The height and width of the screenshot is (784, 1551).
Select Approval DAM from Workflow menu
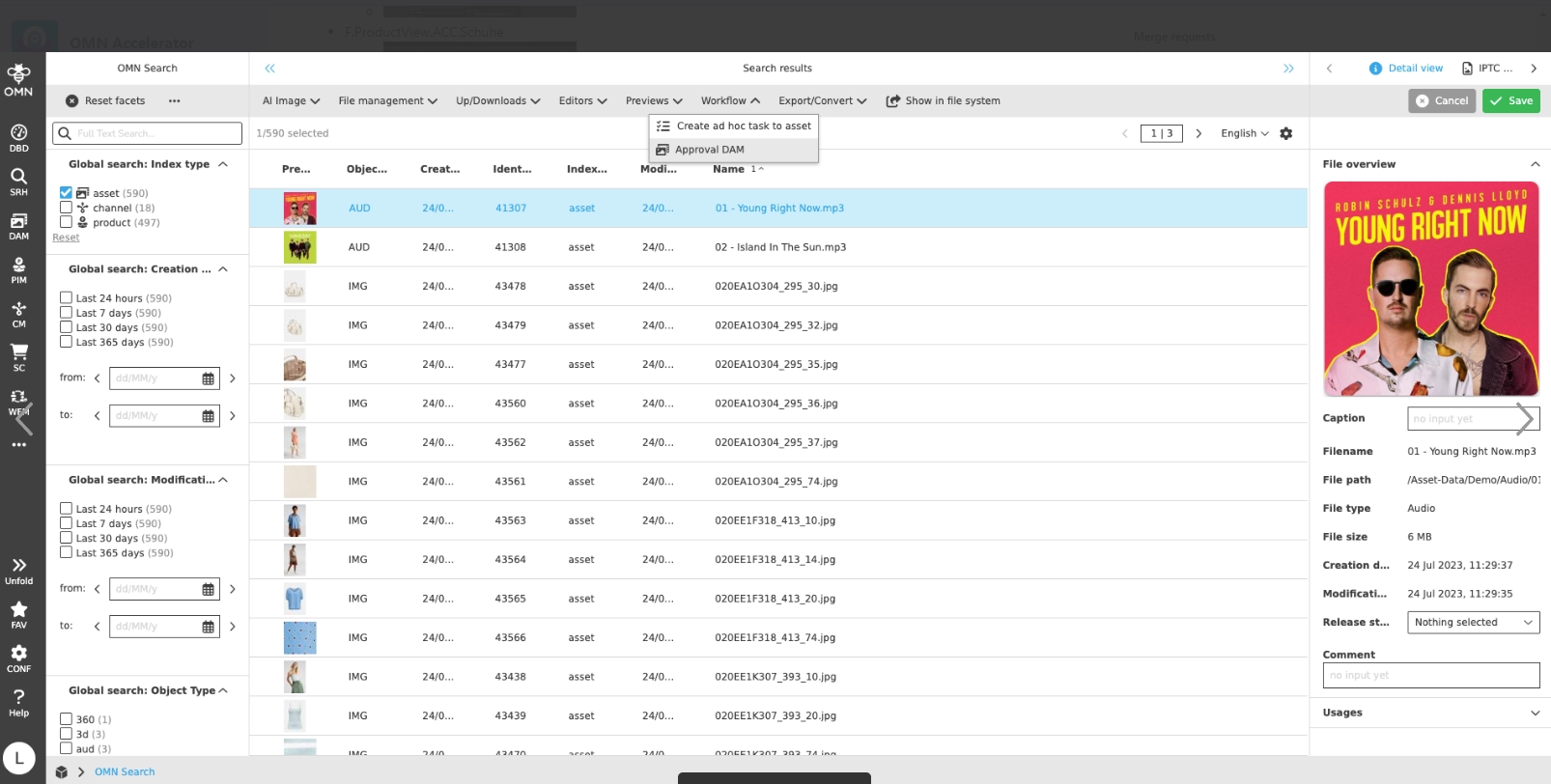pos(709,150)
